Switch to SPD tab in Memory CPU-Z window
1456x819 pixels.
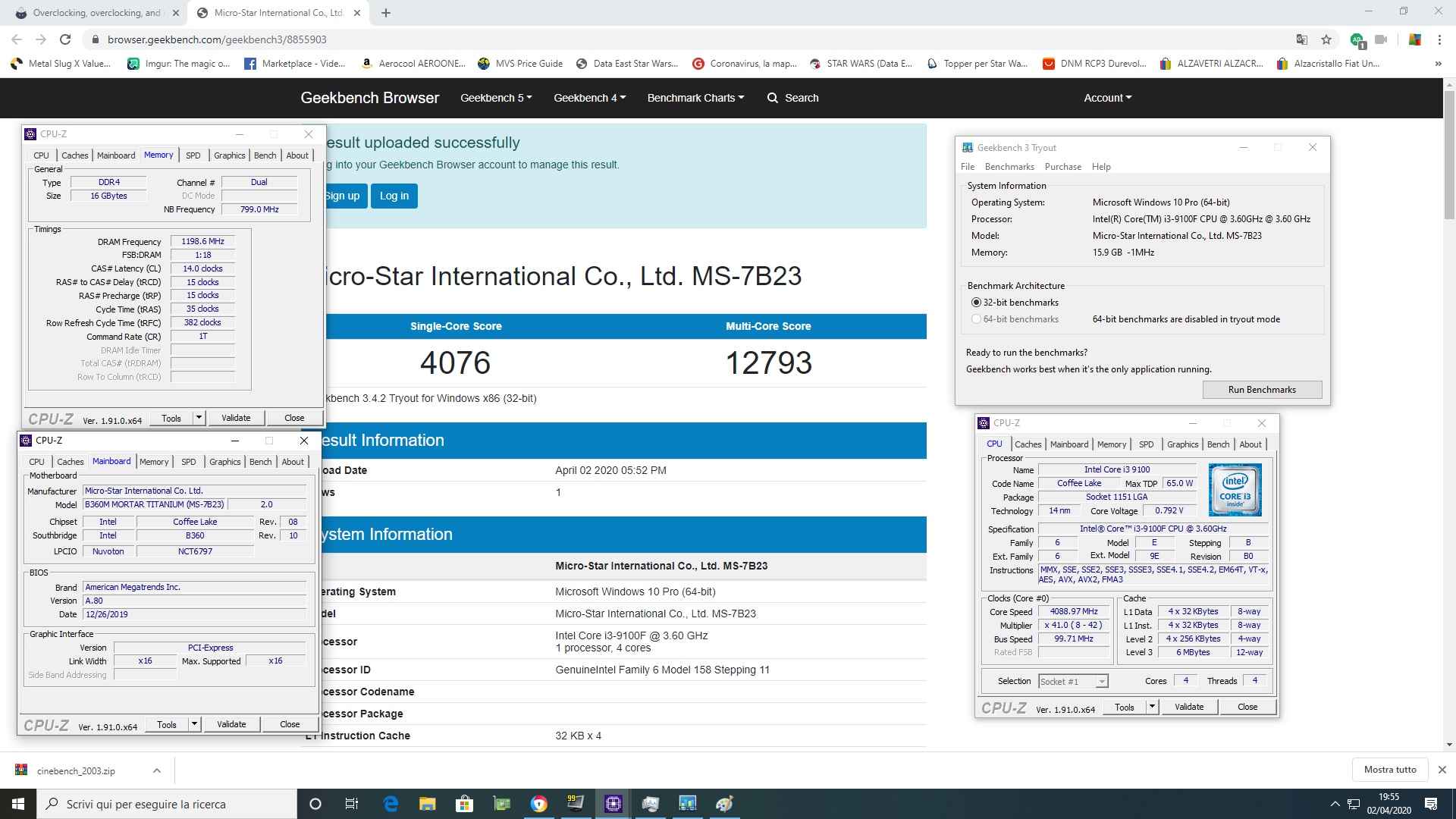pos(193,155)
